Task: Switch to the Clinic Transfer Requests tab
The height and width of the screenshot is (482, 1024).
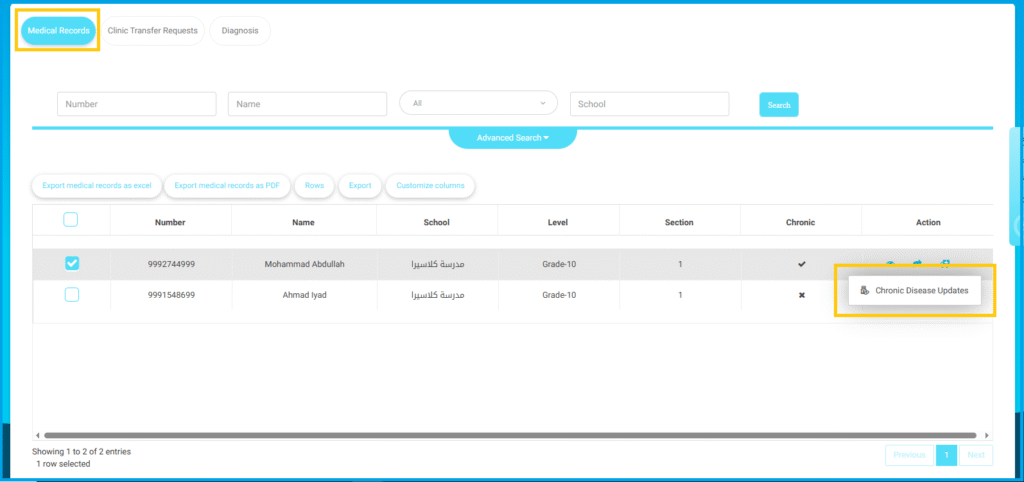Action: coord(153,31)
